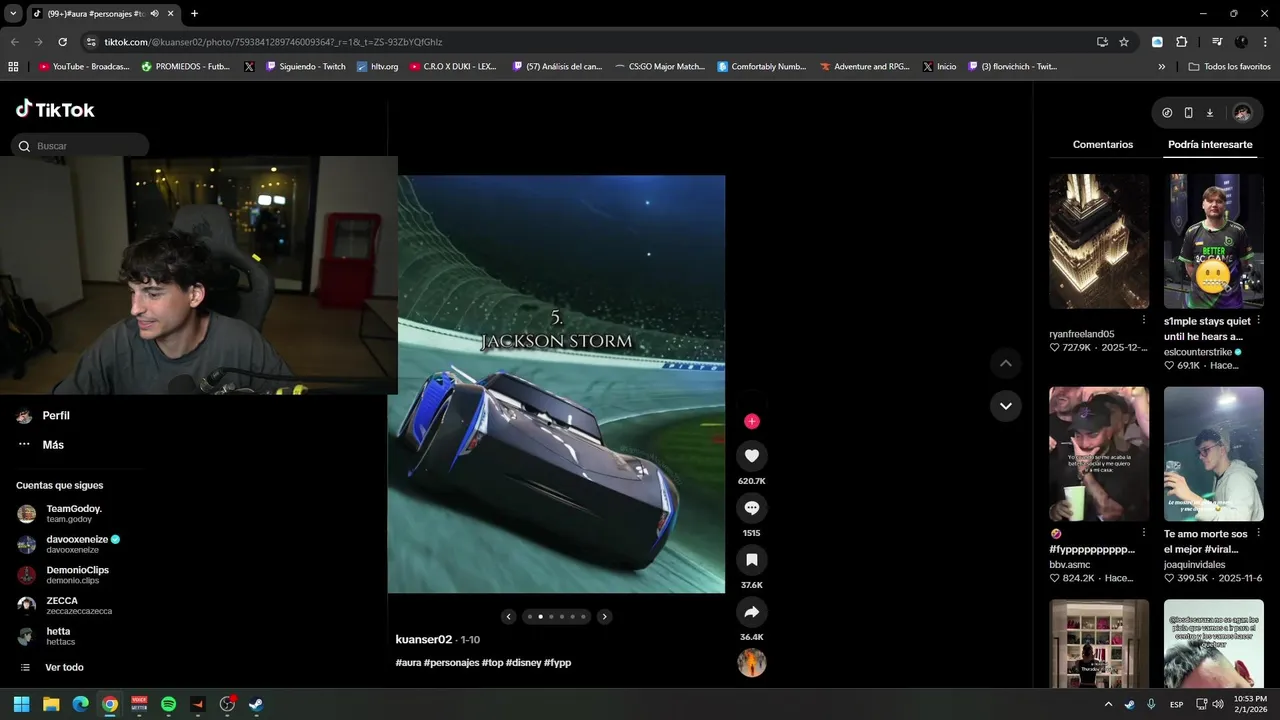
Task: Open Steam from the taskbar
Action: [256, 704]
